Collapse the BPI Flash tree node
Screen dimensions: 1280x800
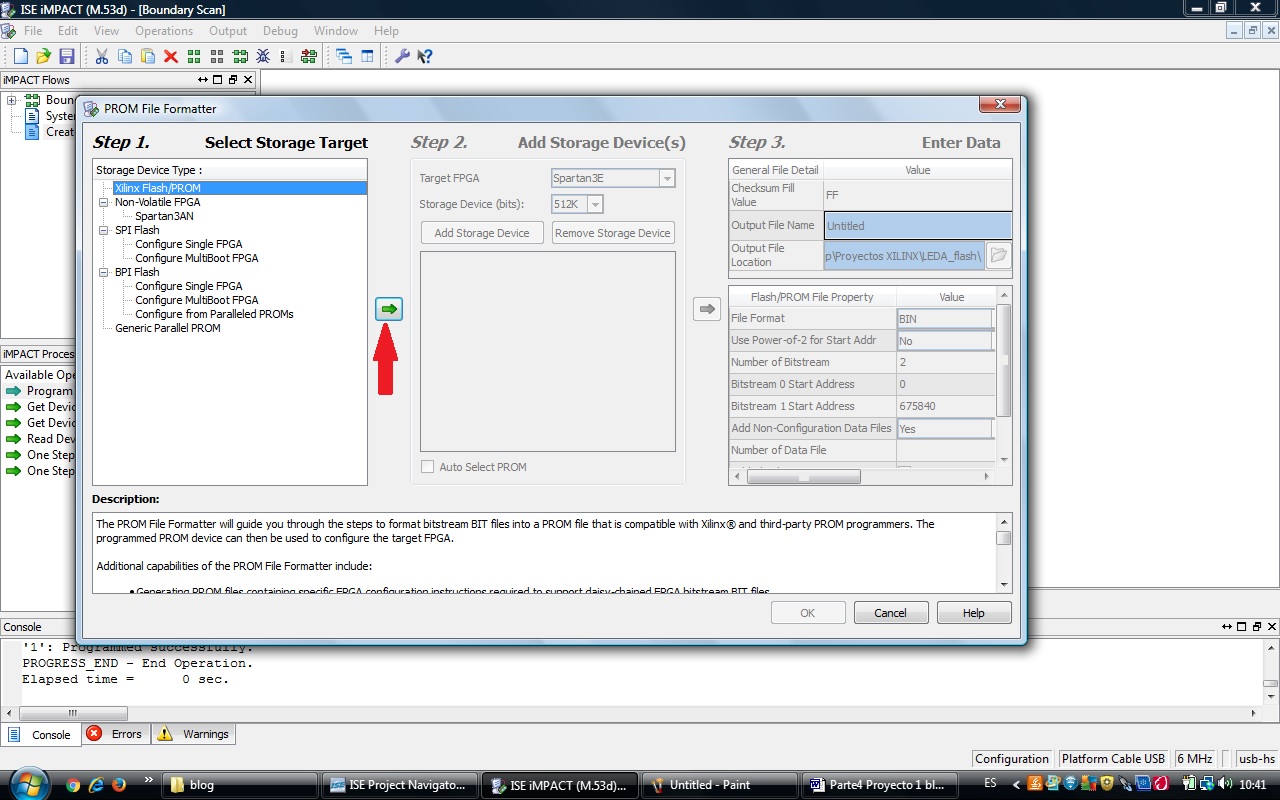click(104, 272)
